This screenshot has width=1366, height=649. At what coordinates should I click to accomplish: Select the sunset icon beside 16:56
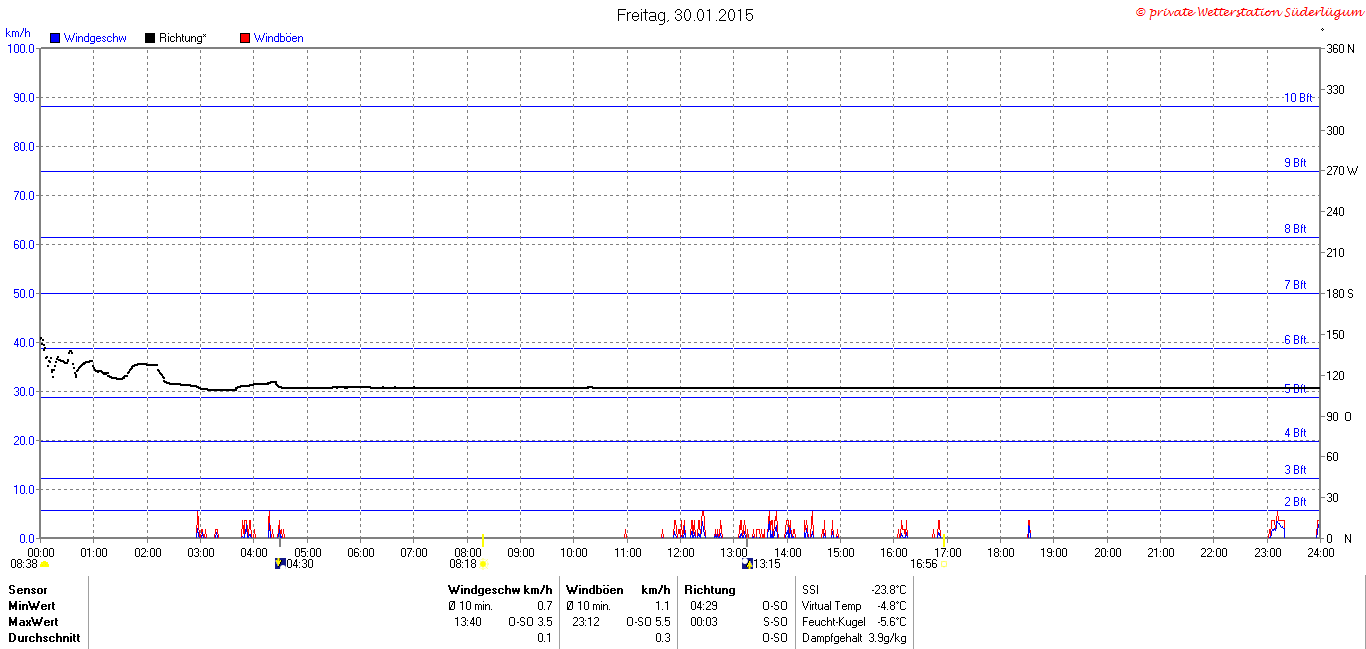[x=944, y=564]
